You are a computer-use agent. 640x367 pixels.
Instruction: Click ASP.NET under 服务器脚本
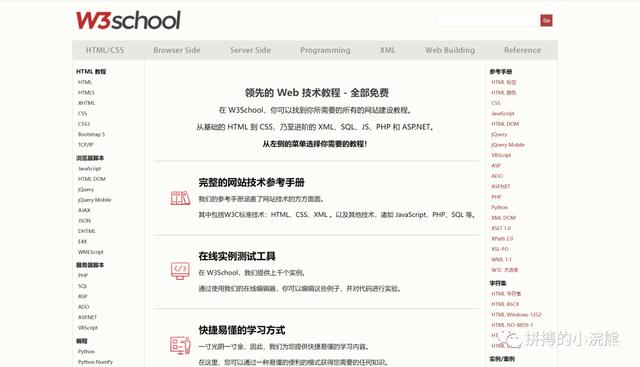coord(87,317)
